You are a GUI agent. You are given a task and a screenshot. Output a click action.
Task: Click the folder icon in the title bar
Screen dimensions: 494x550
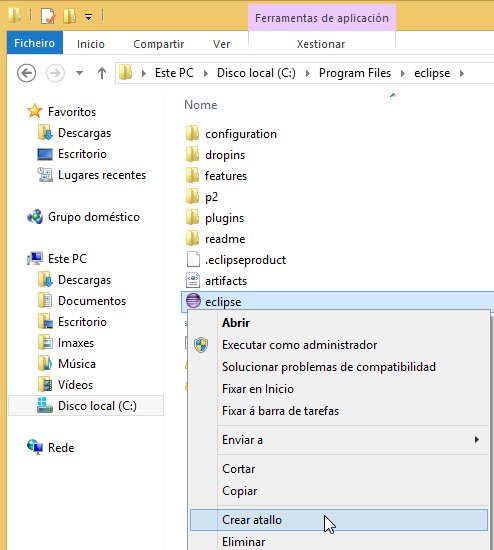click(x=14, y=15)
